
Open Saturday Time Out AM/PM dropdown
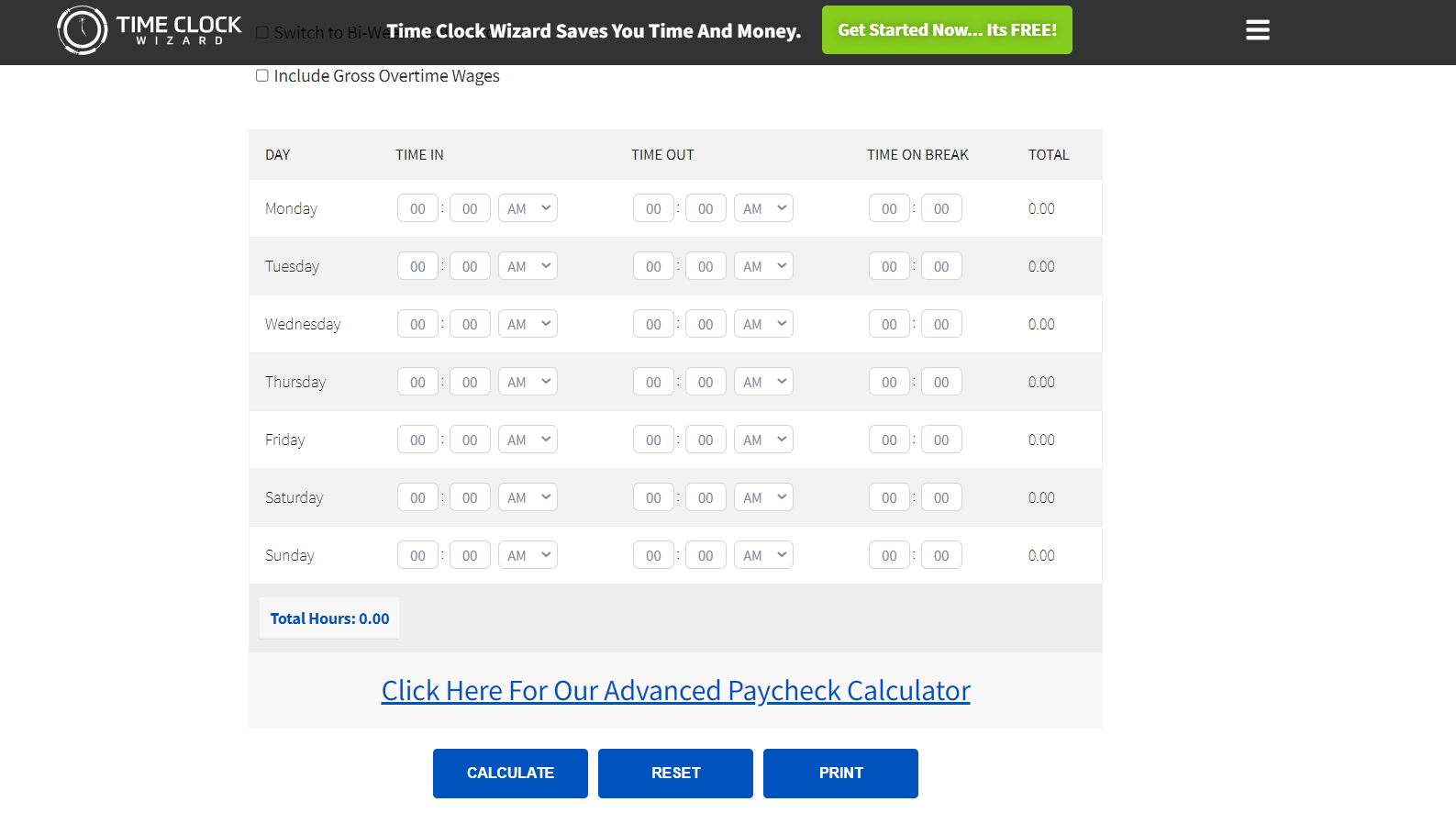pyautogui.click(x=763, y=497)
